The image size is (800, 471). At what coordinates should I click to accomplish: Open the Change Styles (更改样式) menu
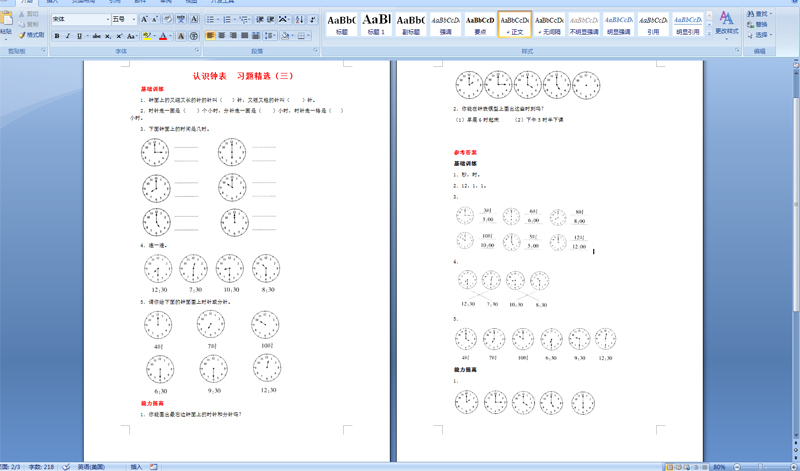727,24
